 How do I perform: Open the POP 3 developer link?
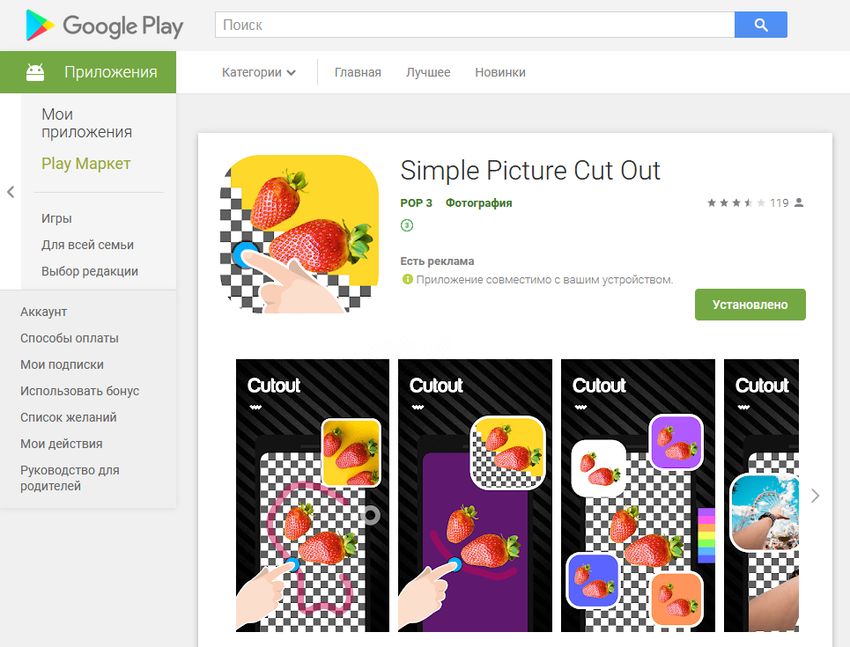416,203
